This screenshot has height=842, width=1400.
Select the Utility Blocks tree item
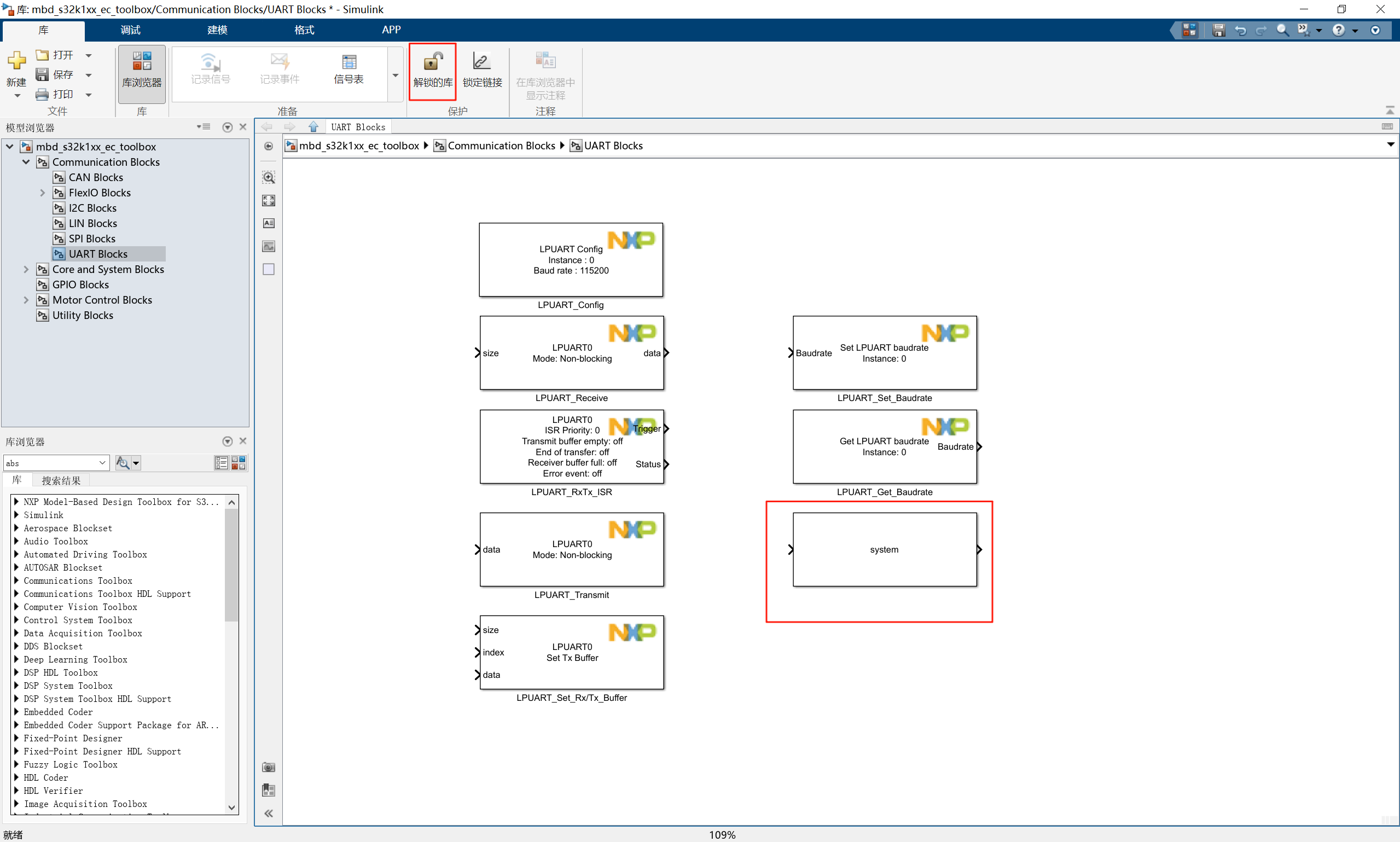(83, 315)
